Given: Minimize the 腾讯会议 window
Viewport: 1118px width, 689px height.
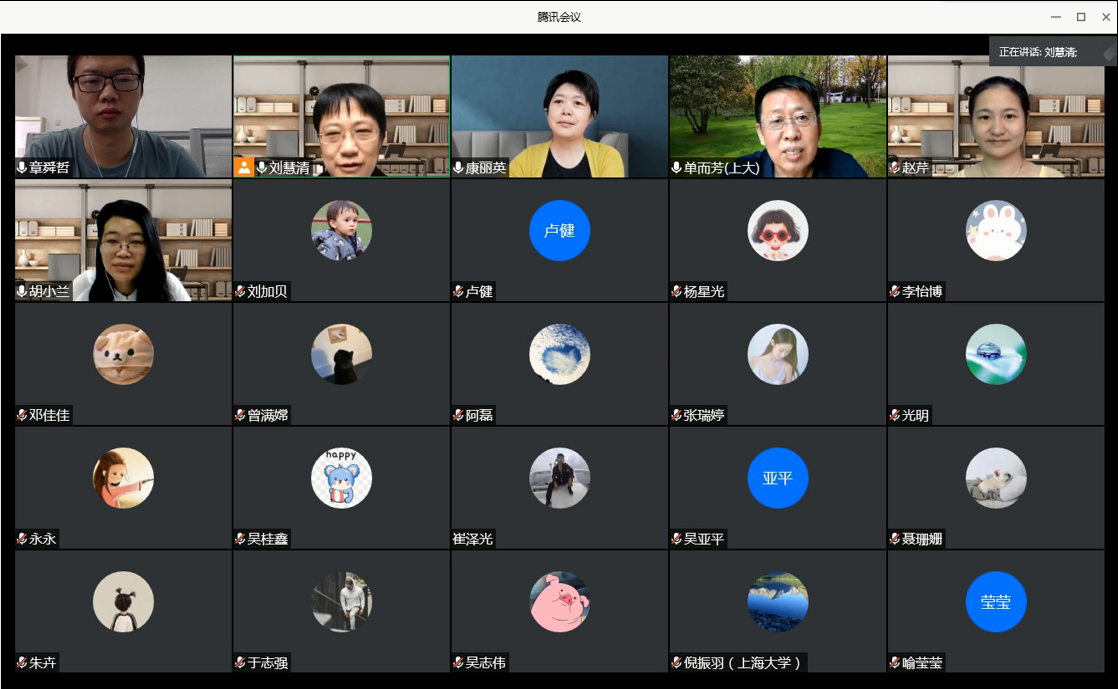Looking at the screenshot, I should pos(1056,17).
